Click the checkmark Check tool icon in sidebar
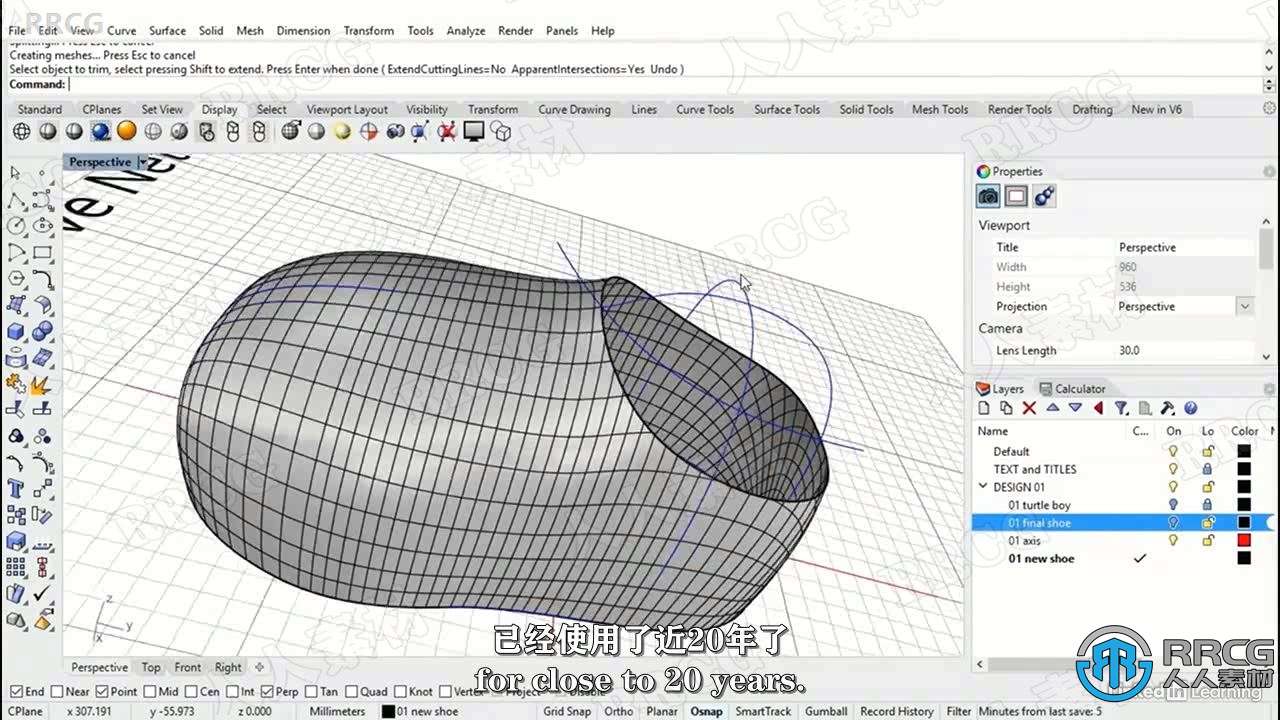This screenshot has width=1280, height=720. tap(42, 594)
